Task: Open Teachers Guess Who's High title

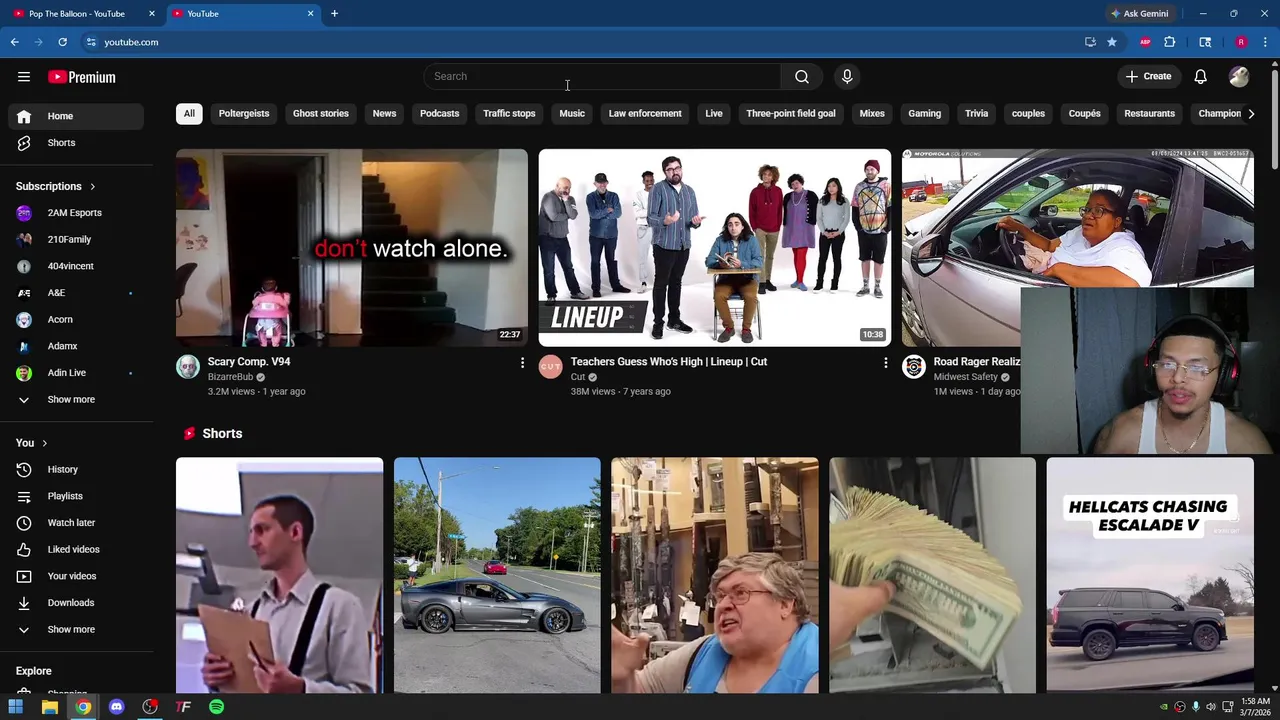Action: click(669, 362)
